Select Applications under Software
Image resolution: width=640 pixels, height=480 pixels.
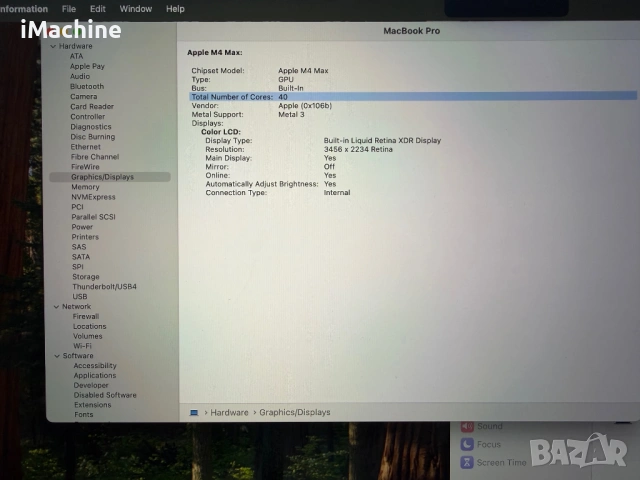pyautogui.click(x=95, y=376)
